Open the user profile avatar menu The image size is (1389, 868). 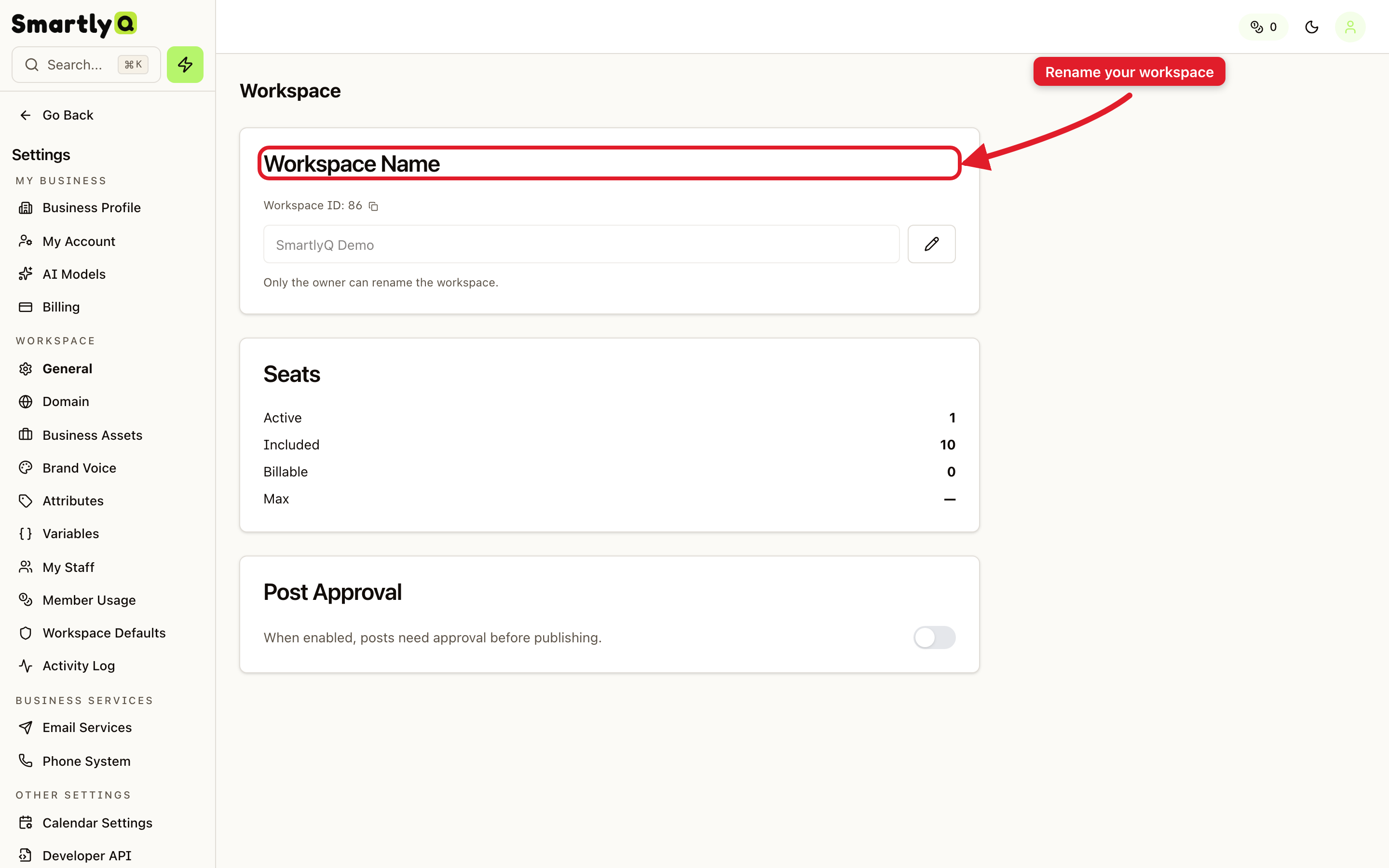[x=1350, y=27]
